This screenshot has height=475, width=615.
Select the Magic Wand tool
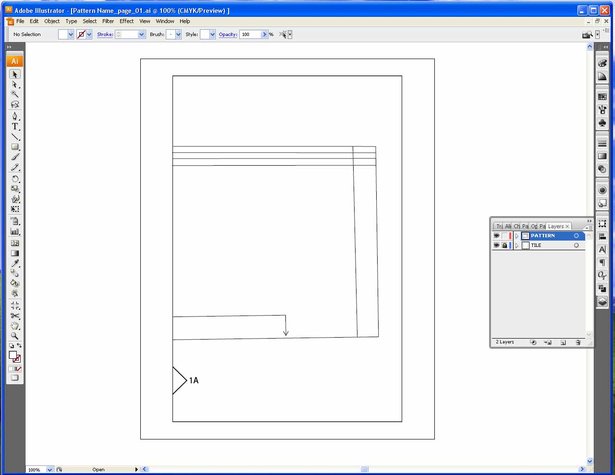15,94
